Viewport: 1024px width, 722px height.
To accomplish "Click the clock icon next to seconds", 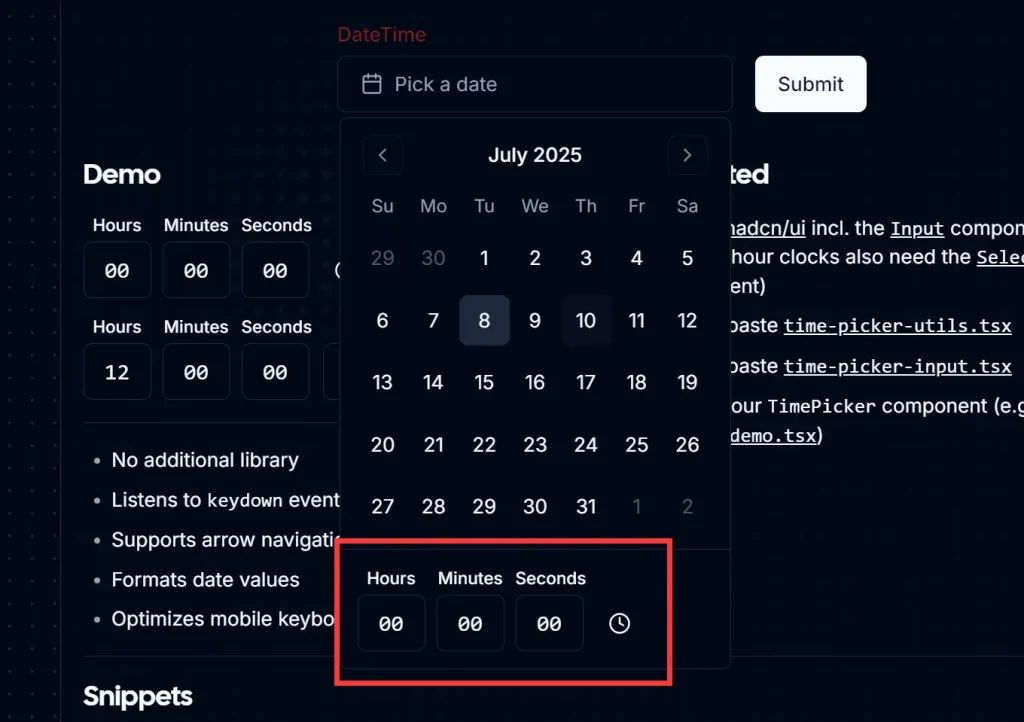I will click(x=618, y=623).
